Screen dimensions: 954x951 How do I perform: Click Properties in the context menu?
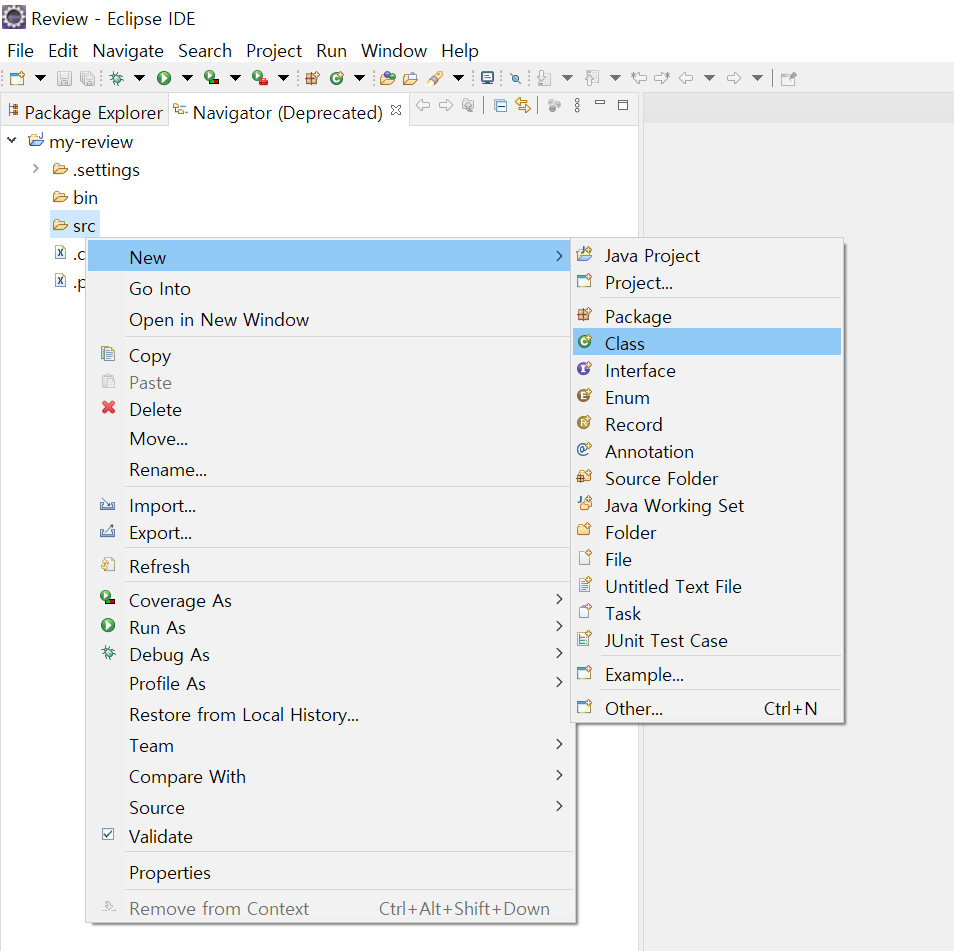click(329, 873)
